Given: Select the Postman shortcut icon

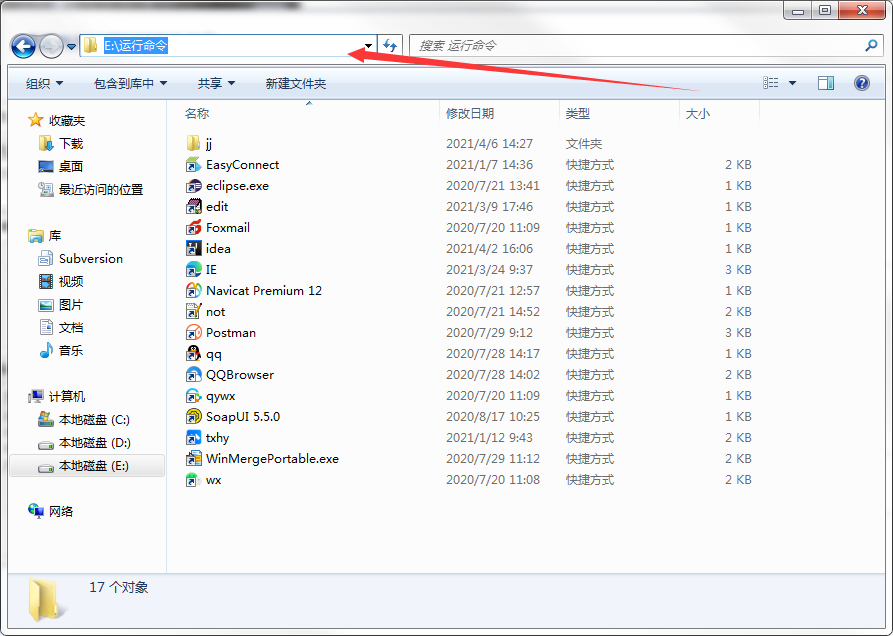Looking at the screenshot, I should click(194, 333).
